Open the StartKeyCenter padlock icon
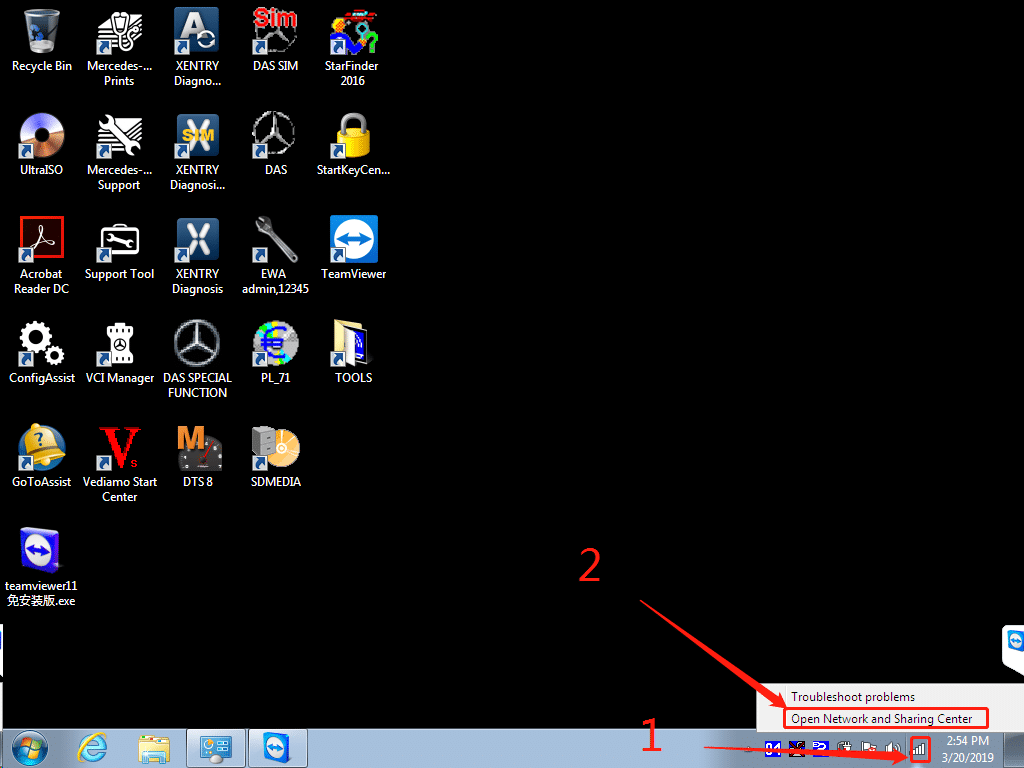This screenshot has width=1024, height=768. 353,138
